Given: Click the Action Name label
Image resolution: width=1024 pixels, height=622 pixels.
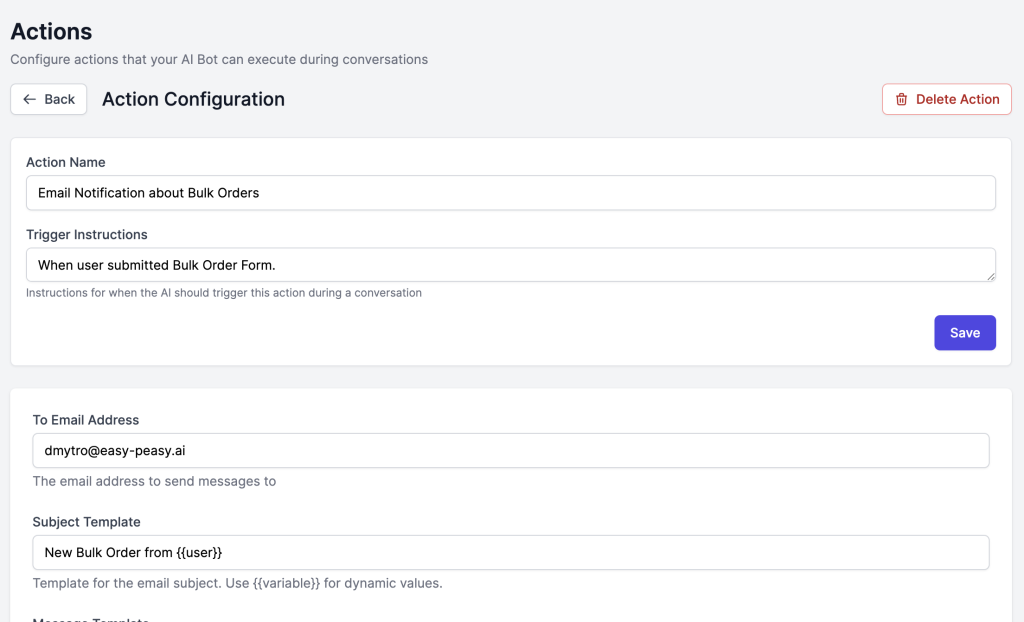Looking at the screenshot, I should point(65,162).
